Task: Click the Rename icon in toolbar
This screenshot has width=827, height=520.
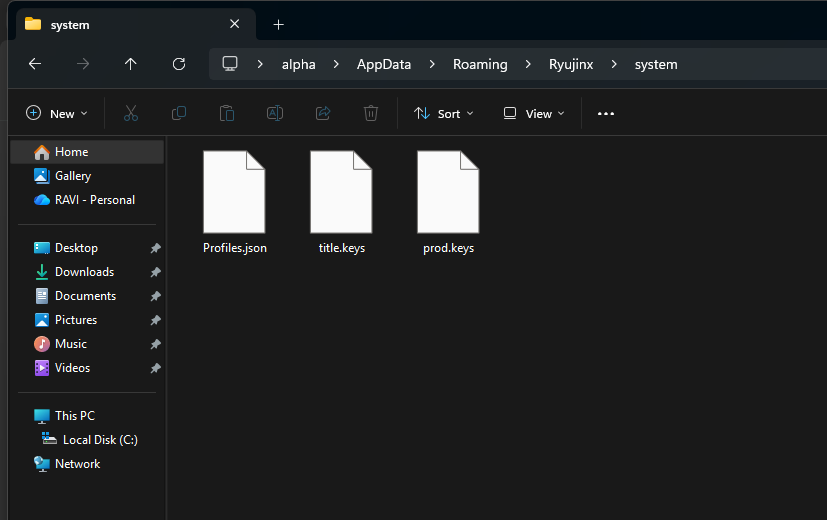Action: click(x=275, y=113)
